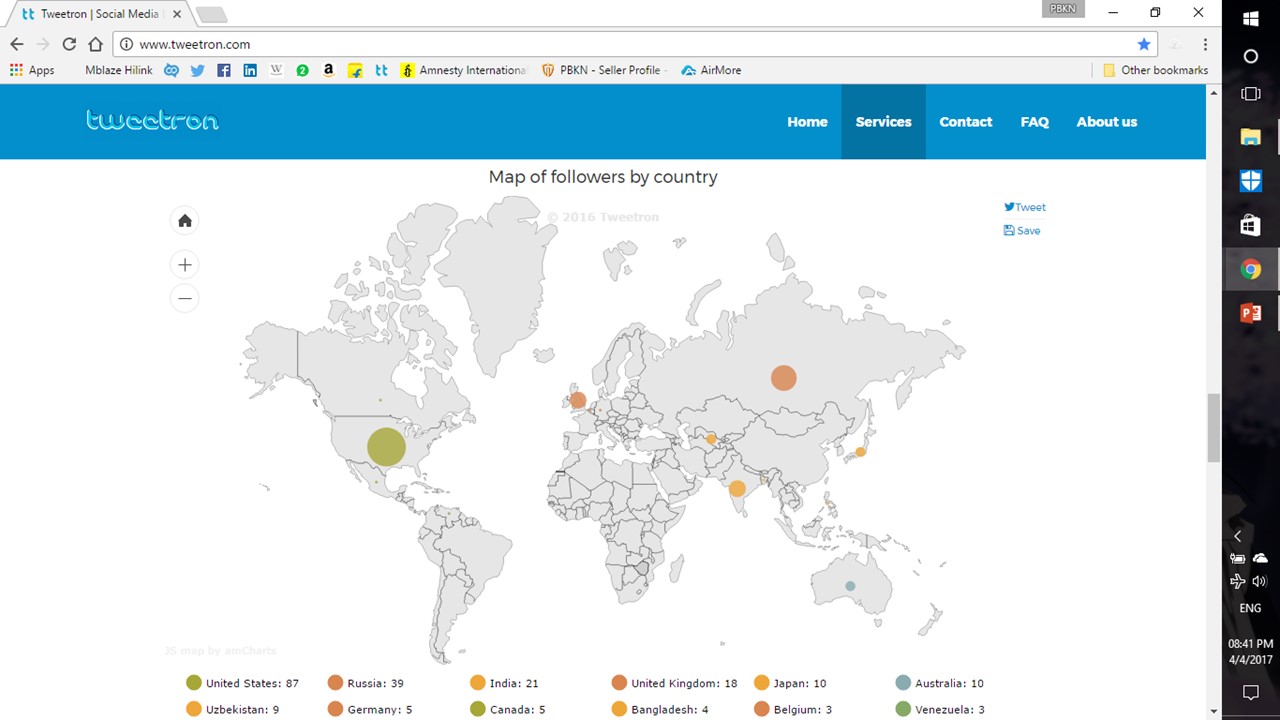Open the FAQ nav item

coord(1034,122)
